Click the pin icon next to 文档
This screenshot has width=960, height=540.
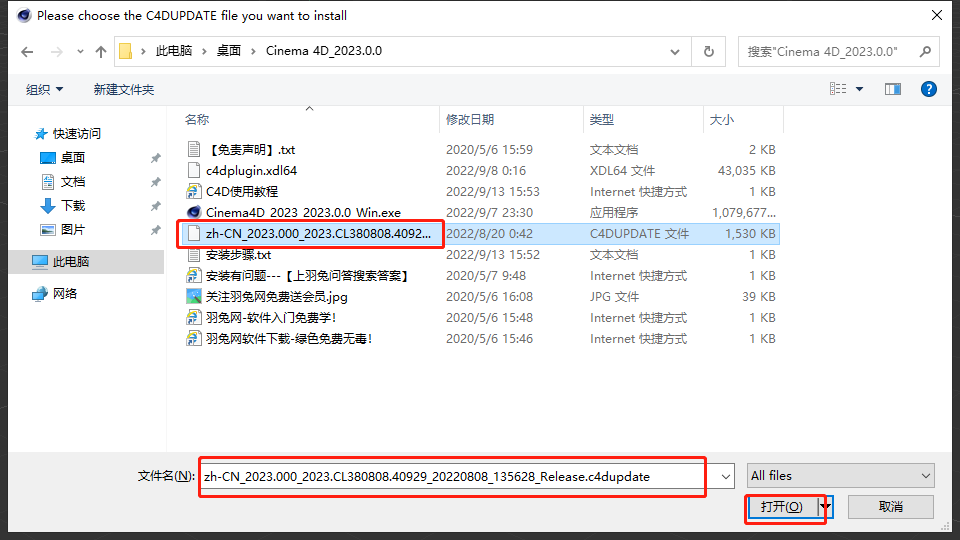tap(156, 182)
